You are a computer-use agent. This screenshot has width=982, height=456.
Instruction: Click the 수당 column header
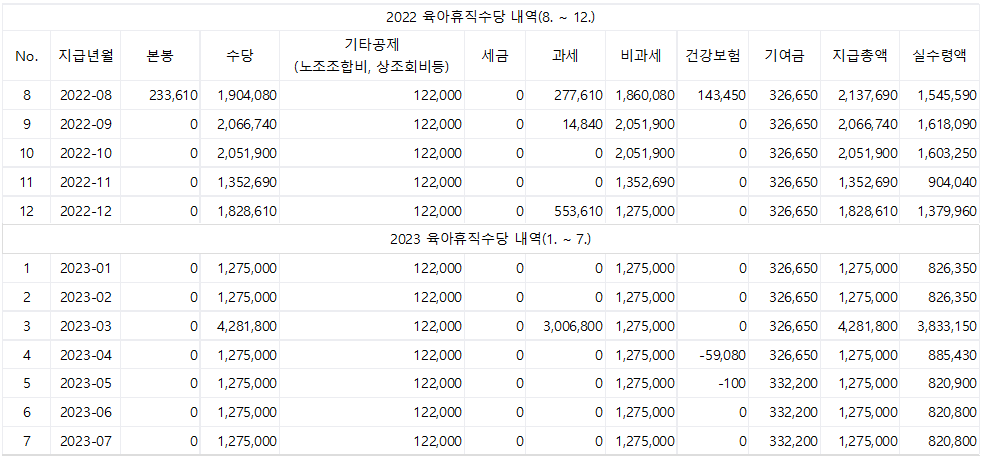tap(240, 56)
